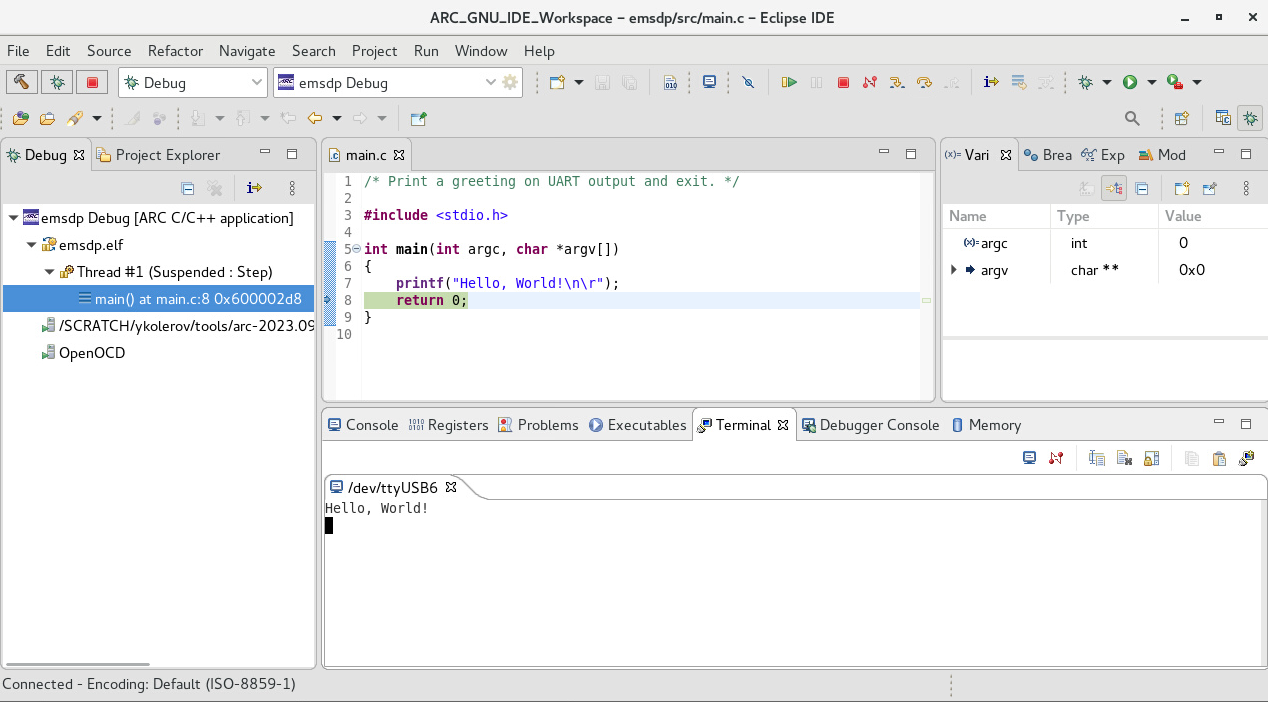Toggle Collapse All in Variables view

1140,187
